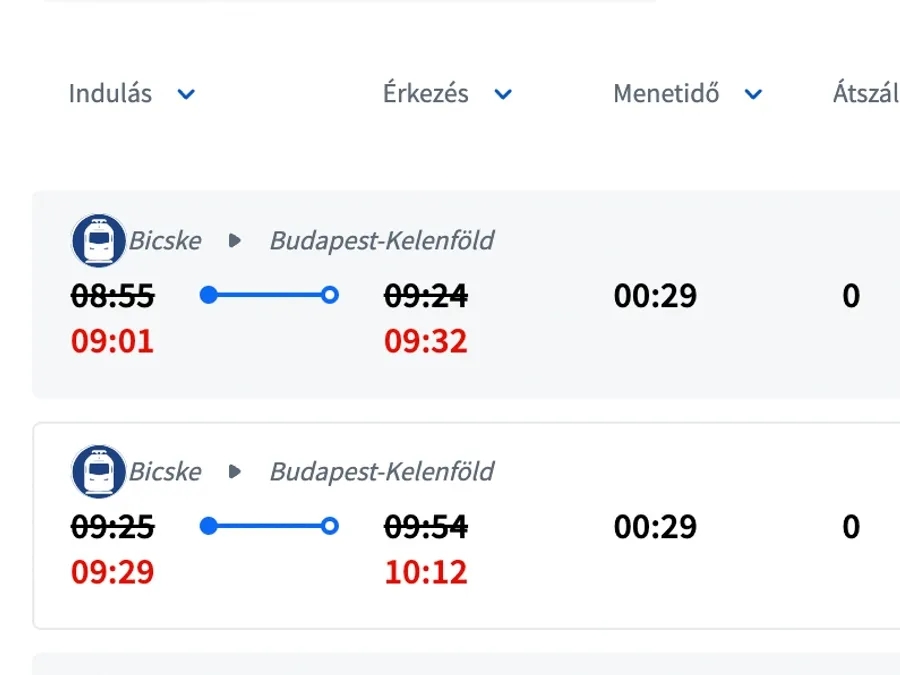Screen dimensions: 900x675
Task: Click arrow between Bicske and Kelenföld, first row
Action: (x=235, y=241)
